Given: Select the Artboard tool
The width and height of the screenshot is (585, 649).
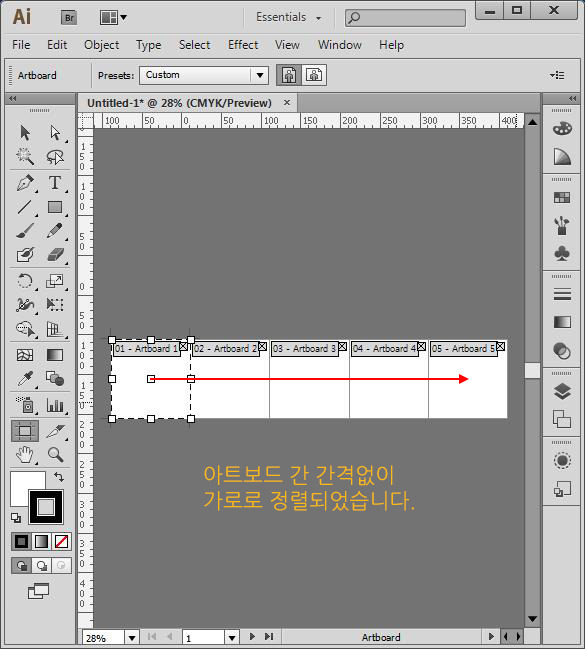Looking at the screenshot, I should tap(25, 431).
